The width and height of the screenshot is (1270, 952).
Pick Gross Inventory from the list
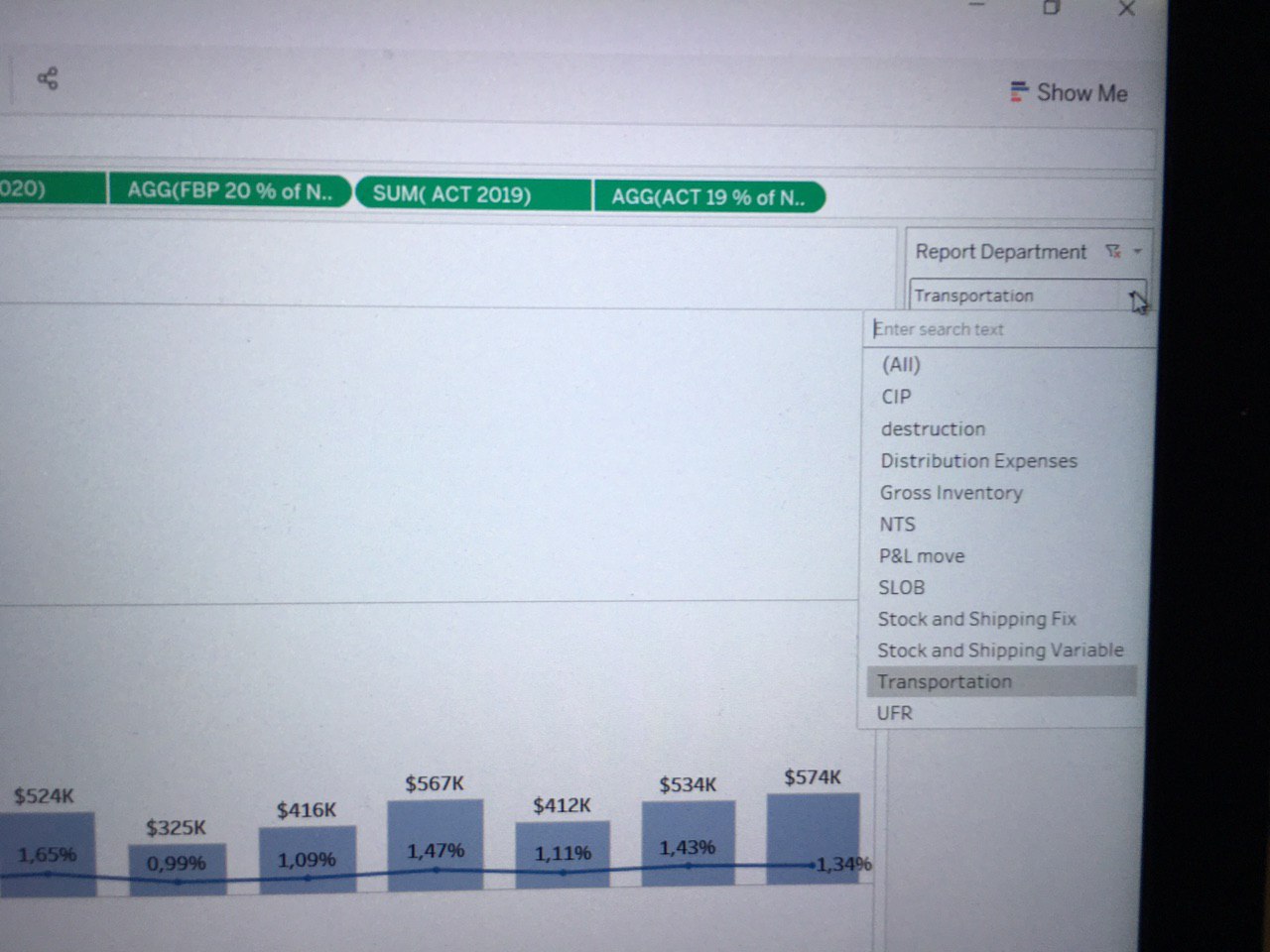pos(951,493)
